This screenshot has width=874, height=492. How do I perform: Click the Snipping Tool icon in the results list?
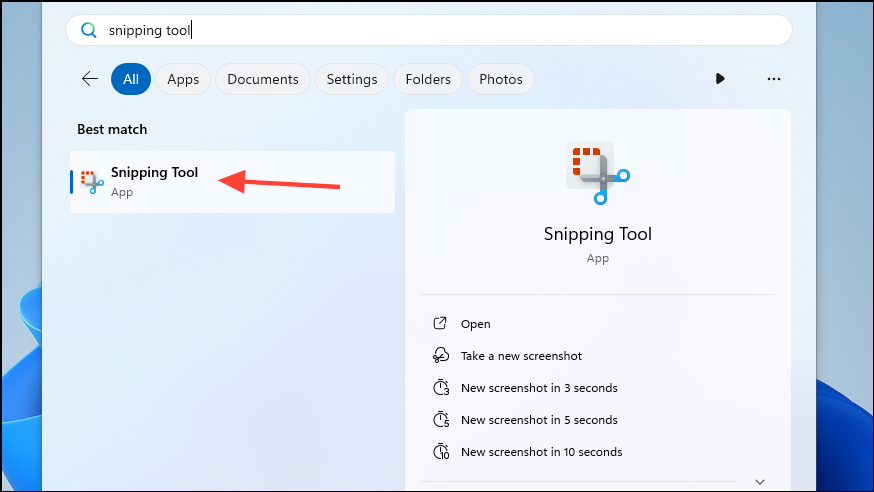[92, 182]
